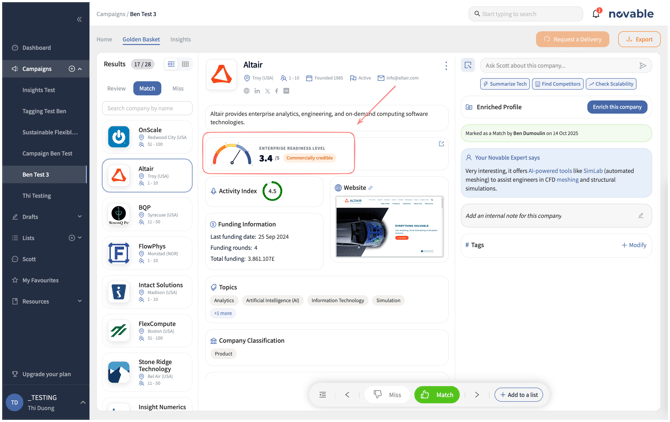
Task: Open Altair's Facebook icon
Action: point(276,91)
